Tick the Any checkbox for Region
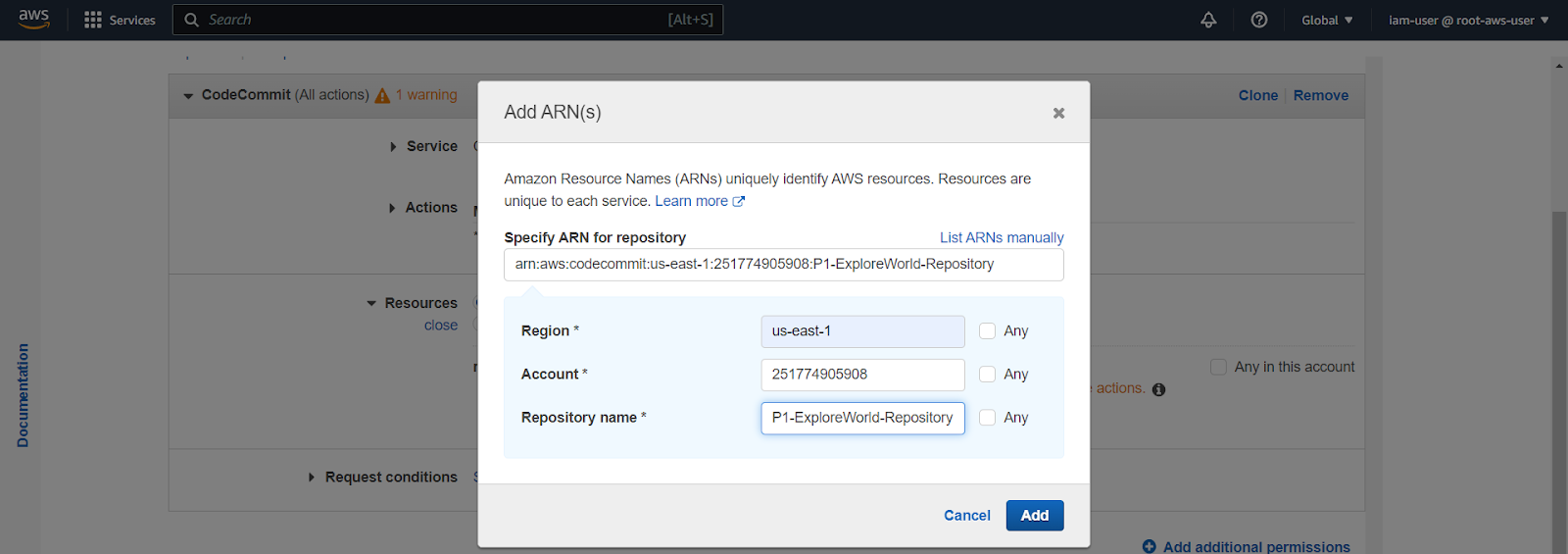The image size is (1568, 554). (x=988, y=331)
